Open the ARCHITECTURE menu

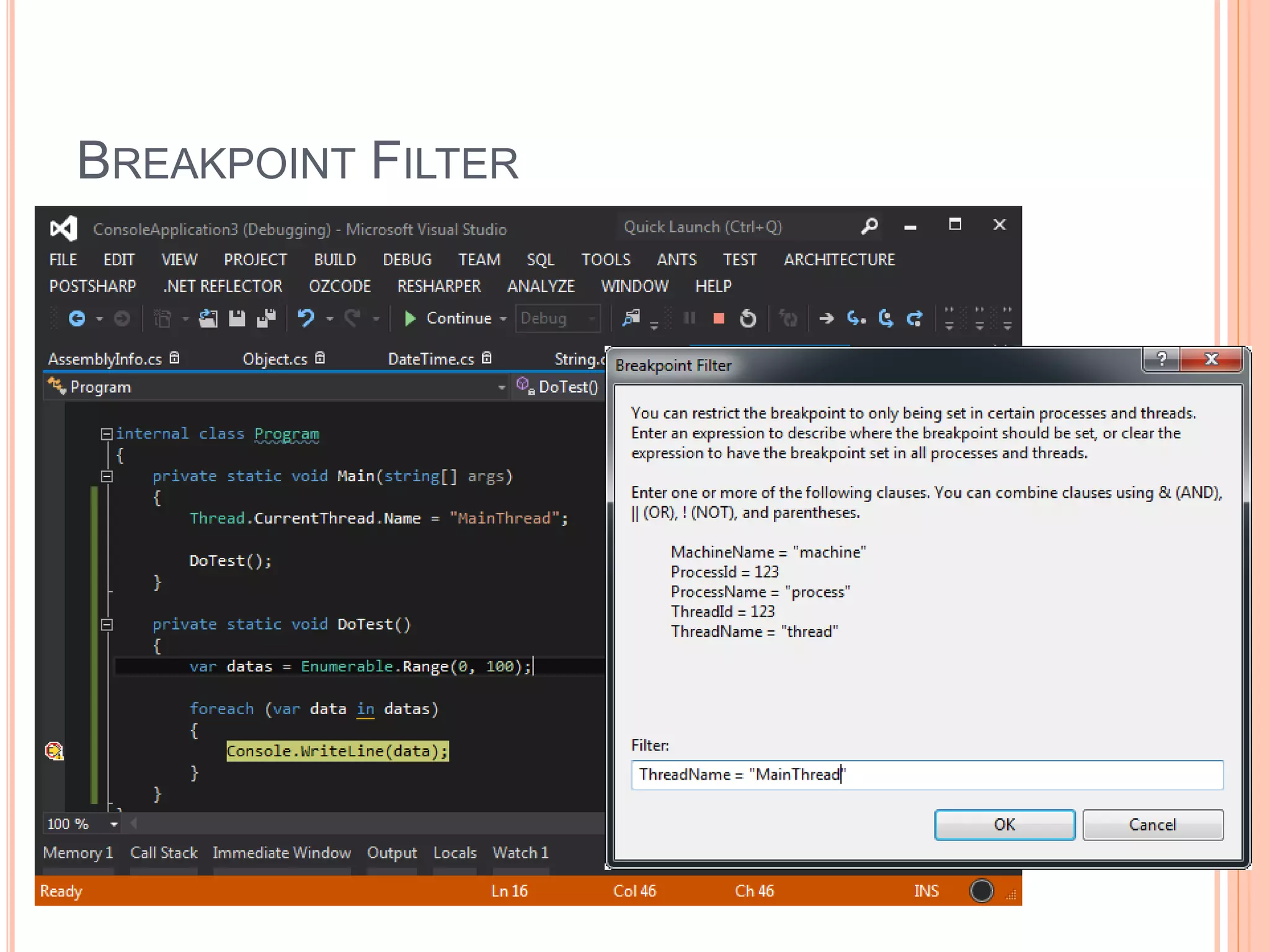[x=840, y=260]
